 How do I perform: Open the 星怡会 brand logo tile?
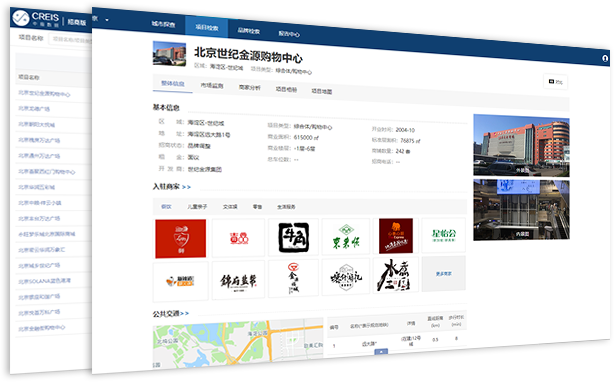pyautogui.click(x=443, y=235)
